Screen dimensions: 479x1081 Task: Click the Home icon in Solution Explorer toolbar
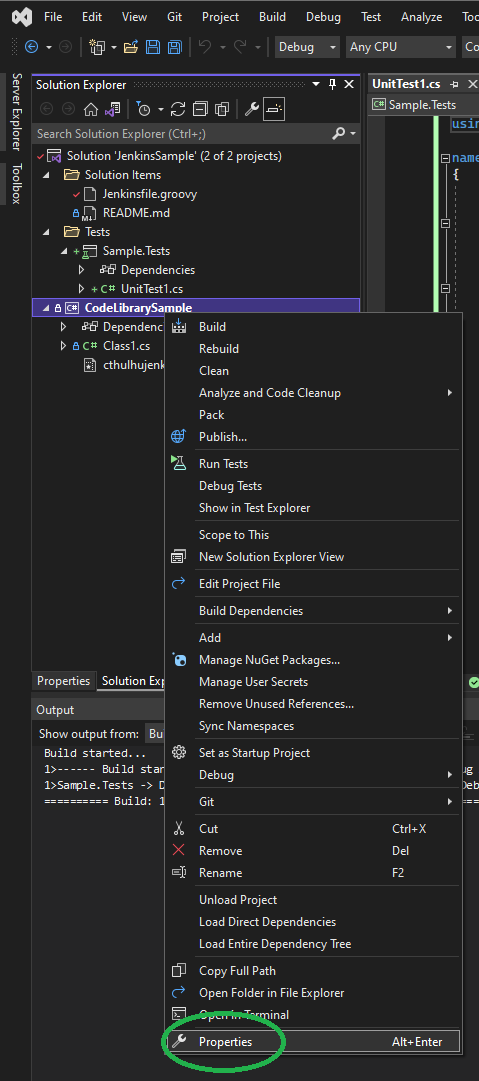91,109
